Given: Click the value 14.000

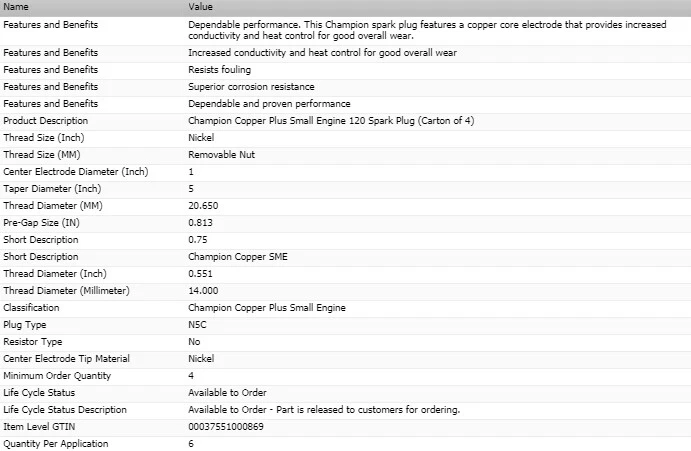Looking at the screenshot, I should coord(203,291).
